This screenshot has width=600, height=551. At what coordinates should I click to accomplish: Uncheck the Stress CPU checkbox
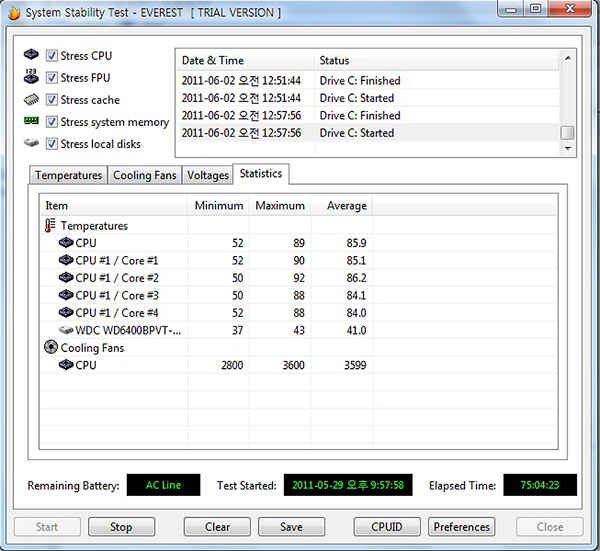[x=52, y=55]
